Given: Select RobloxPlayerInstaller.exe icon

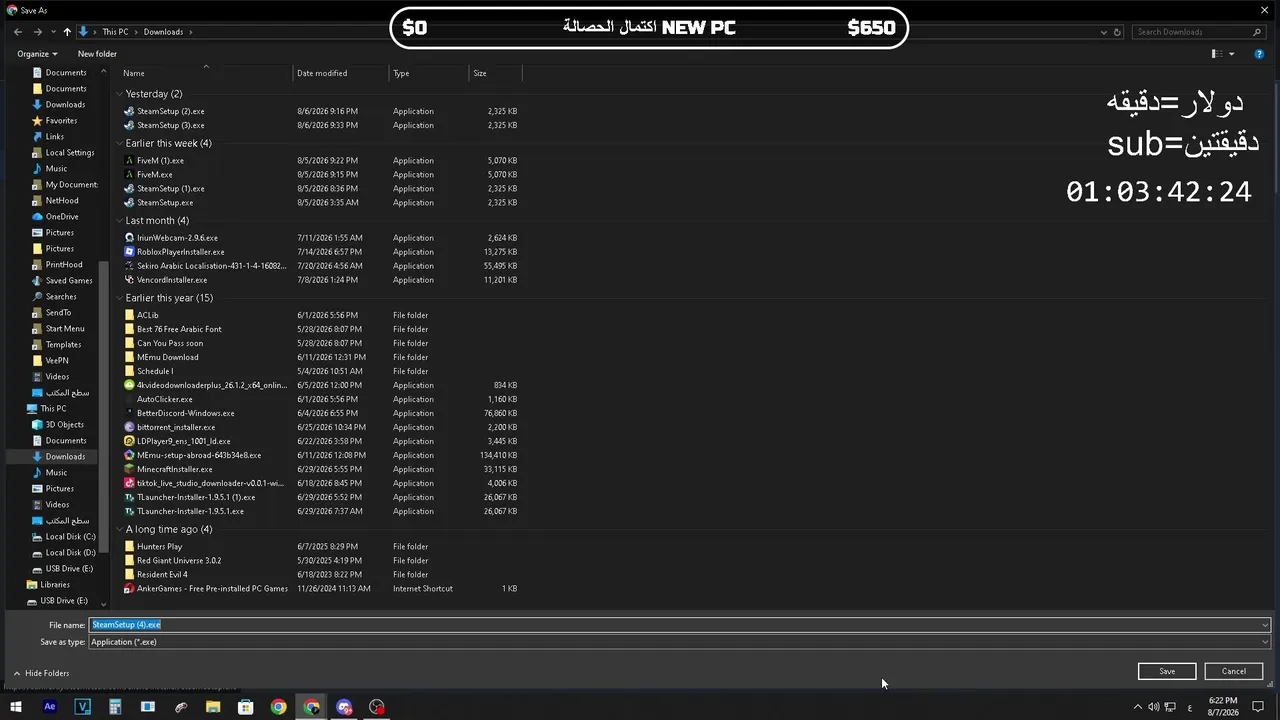Looking at the screenshot, I should [x=129, y=252].
